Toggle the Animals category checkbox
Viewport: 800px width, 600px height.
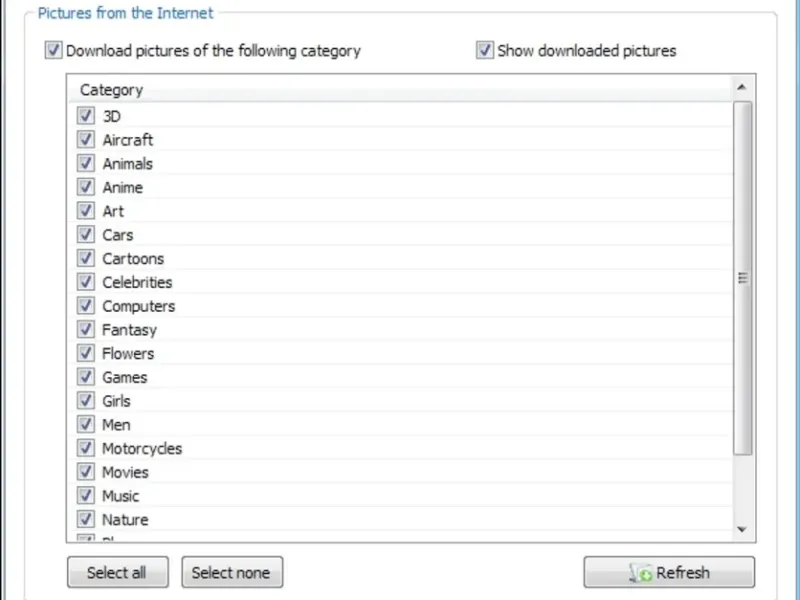(x=85, y=164)
